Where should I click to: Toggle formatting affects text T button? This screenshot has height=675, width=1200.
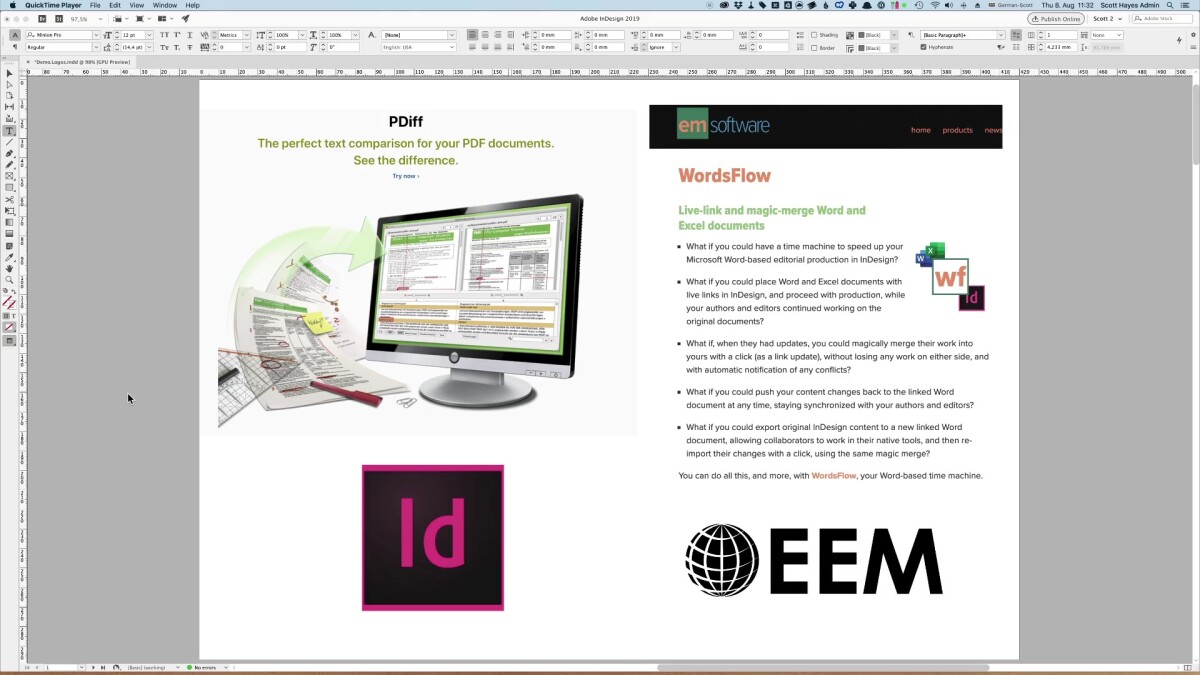click(13, 315)
